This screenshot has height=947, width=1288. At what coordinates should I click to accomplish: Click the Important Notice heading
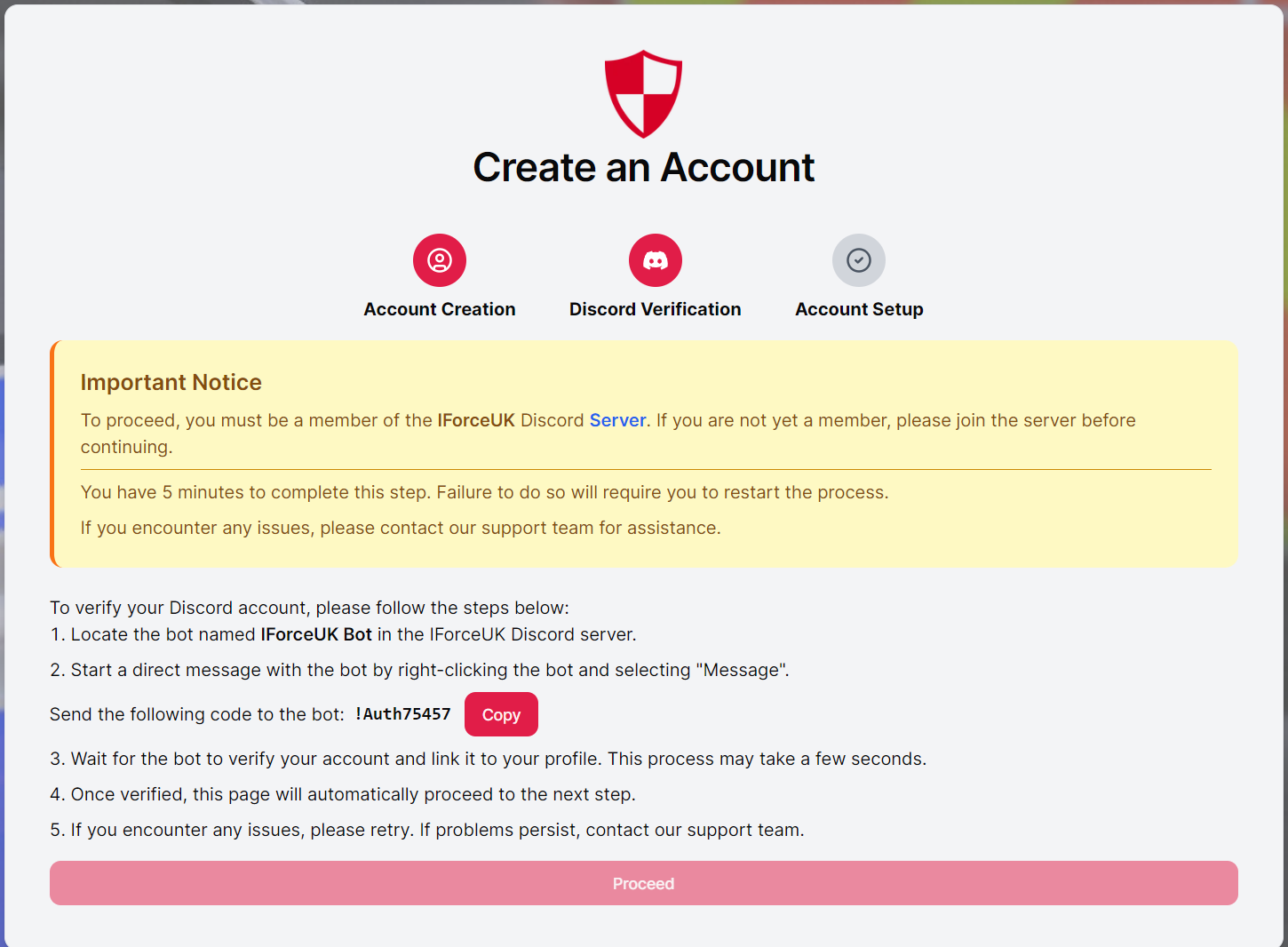(x=171, y=382)
